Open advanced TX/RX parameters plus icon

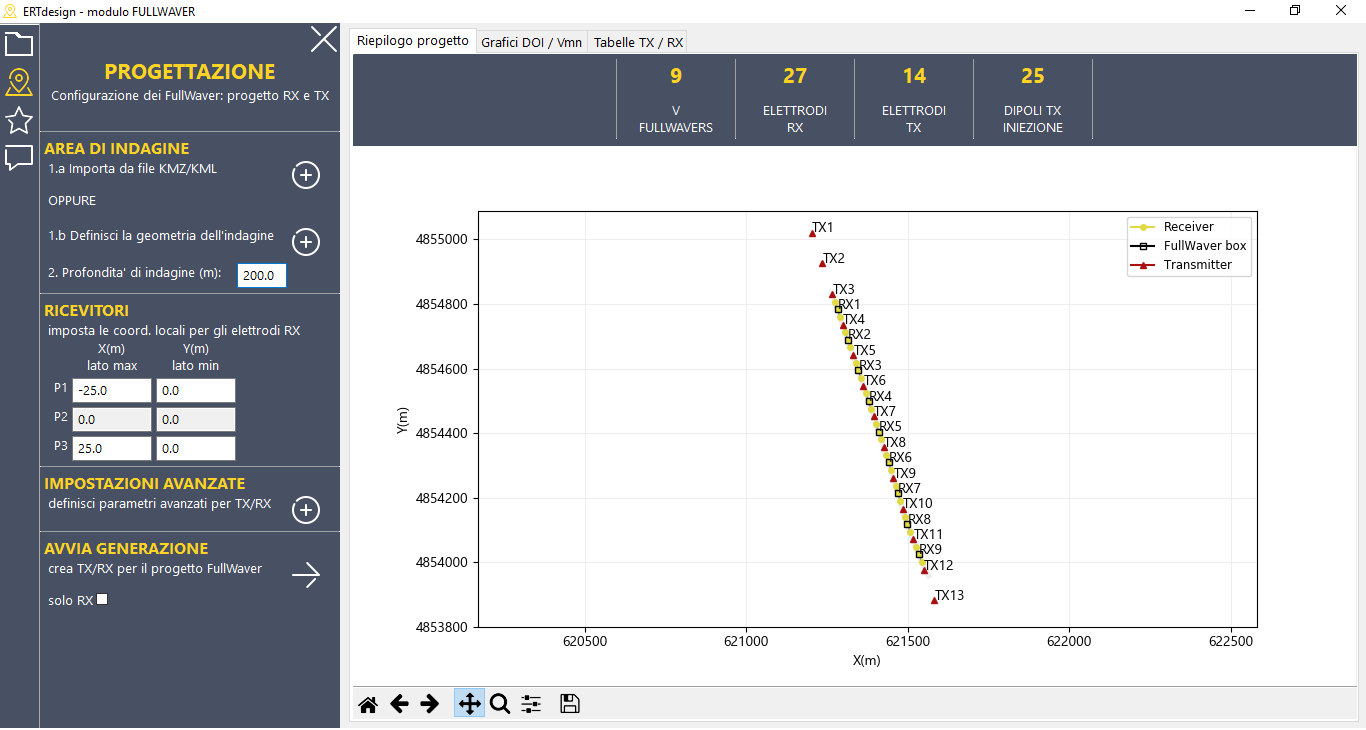click(x=306, y=510)
